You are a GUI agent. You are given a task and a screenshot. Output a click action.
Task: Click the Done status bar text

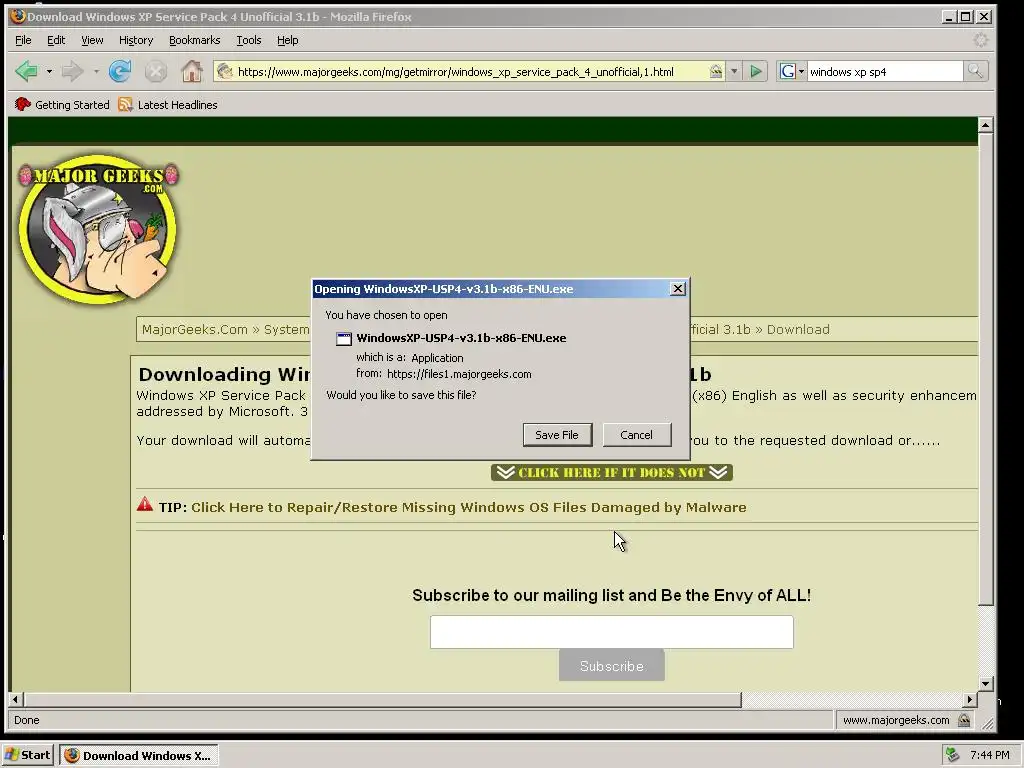point(27,720)
